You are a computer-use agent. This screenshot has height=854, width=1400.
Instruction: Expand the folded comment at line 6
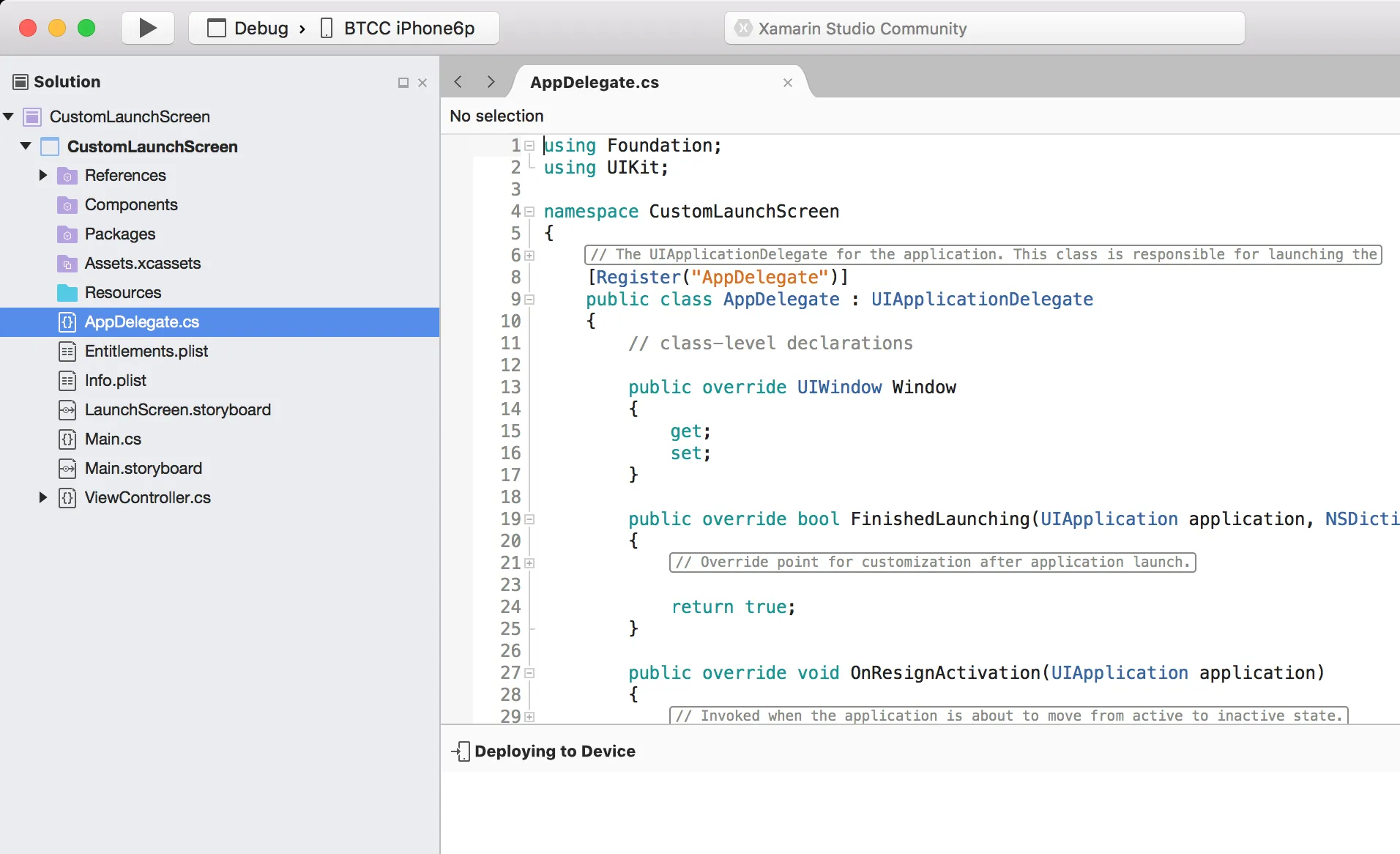pos(529,256)
